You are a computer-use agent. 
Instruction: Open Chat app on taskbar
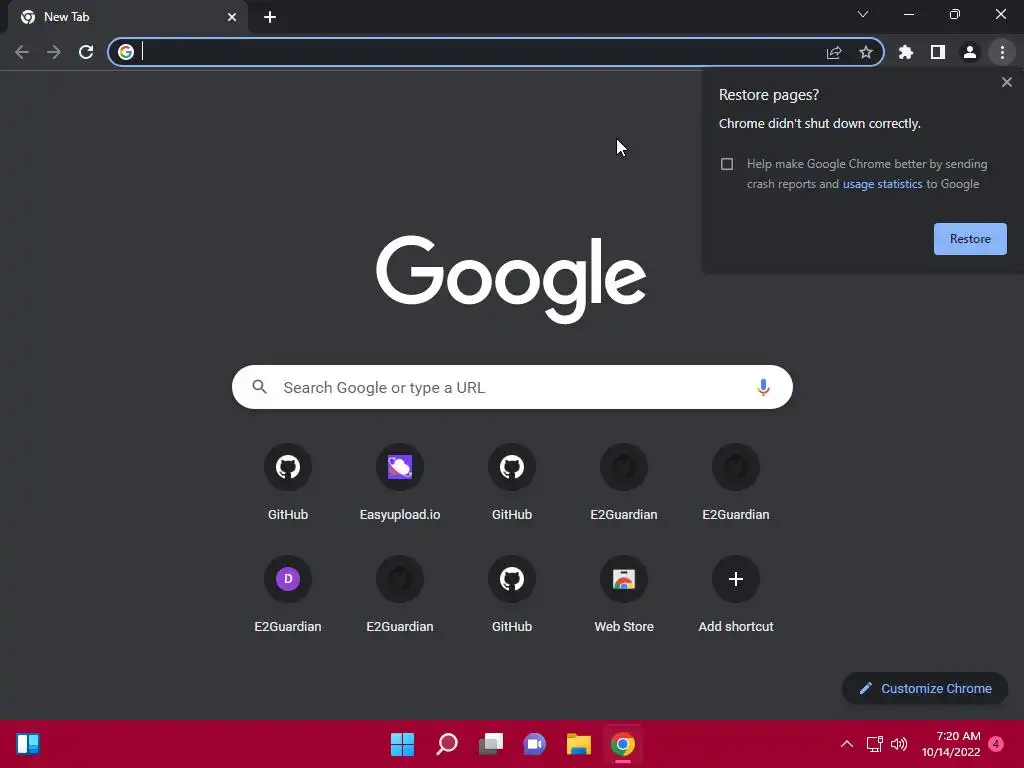pyautogui.click(x=535, y=744)
